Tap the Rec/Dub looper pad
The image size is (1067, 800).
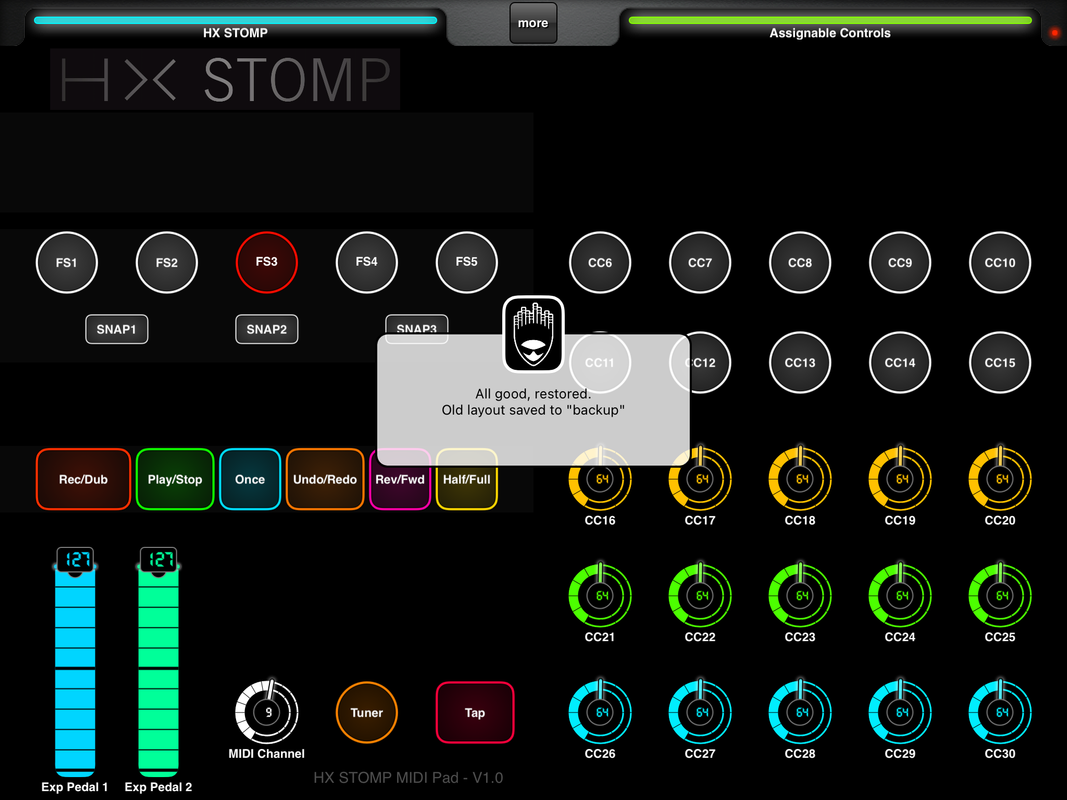83,479
